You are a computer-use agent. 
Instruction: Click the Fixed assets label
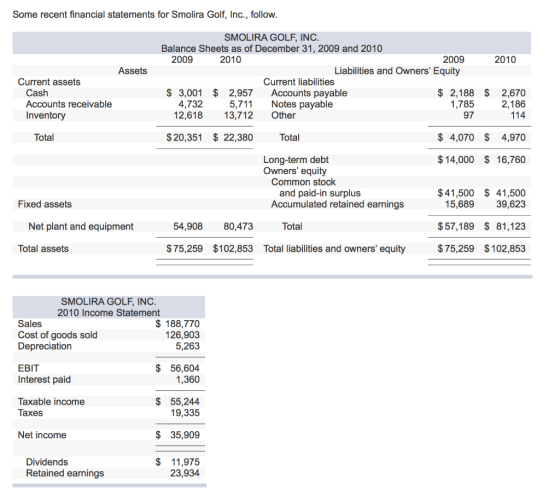click(x=45, y=204)
